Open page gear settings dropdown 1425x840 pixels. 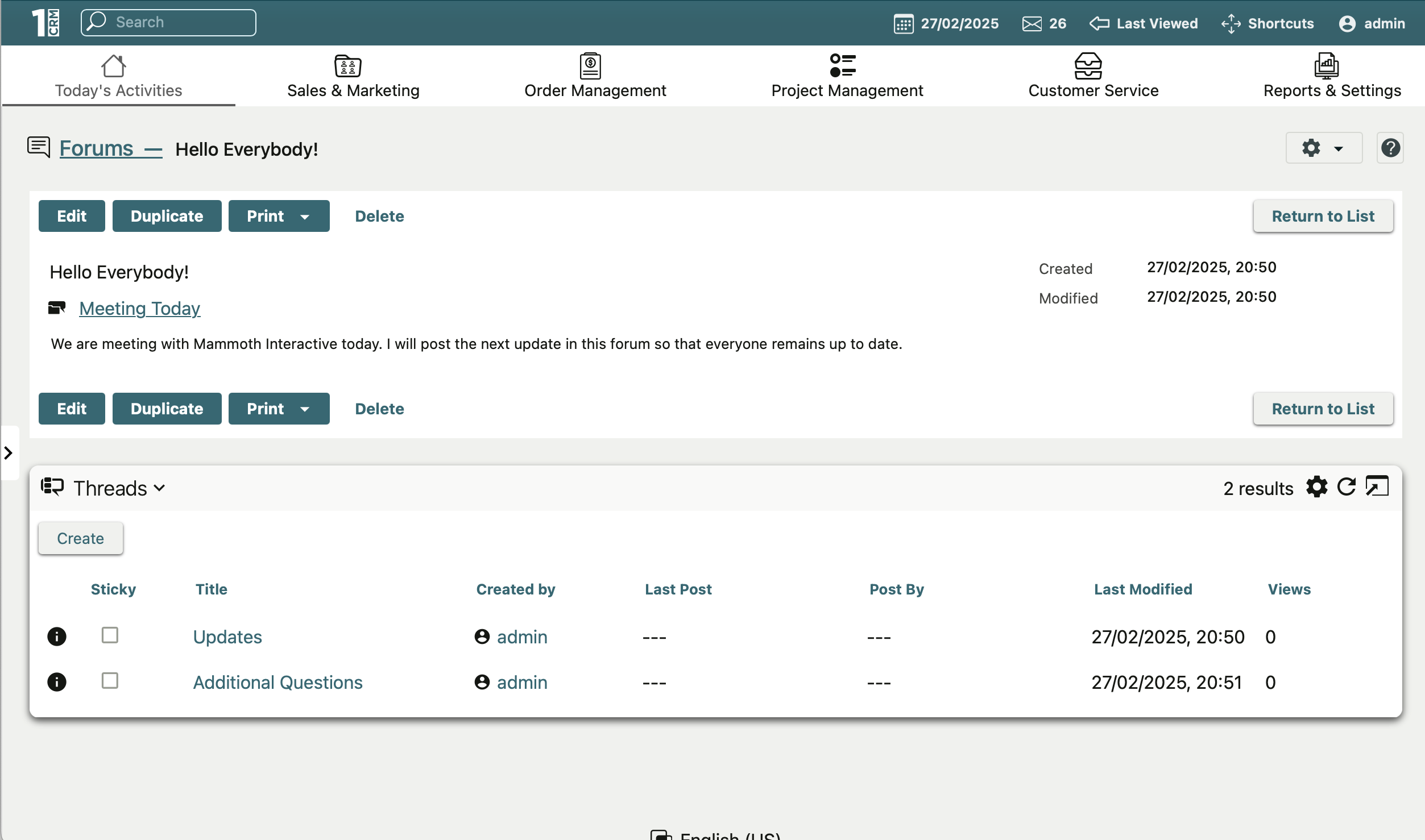pyautogui.click(x=1323, y=148)
